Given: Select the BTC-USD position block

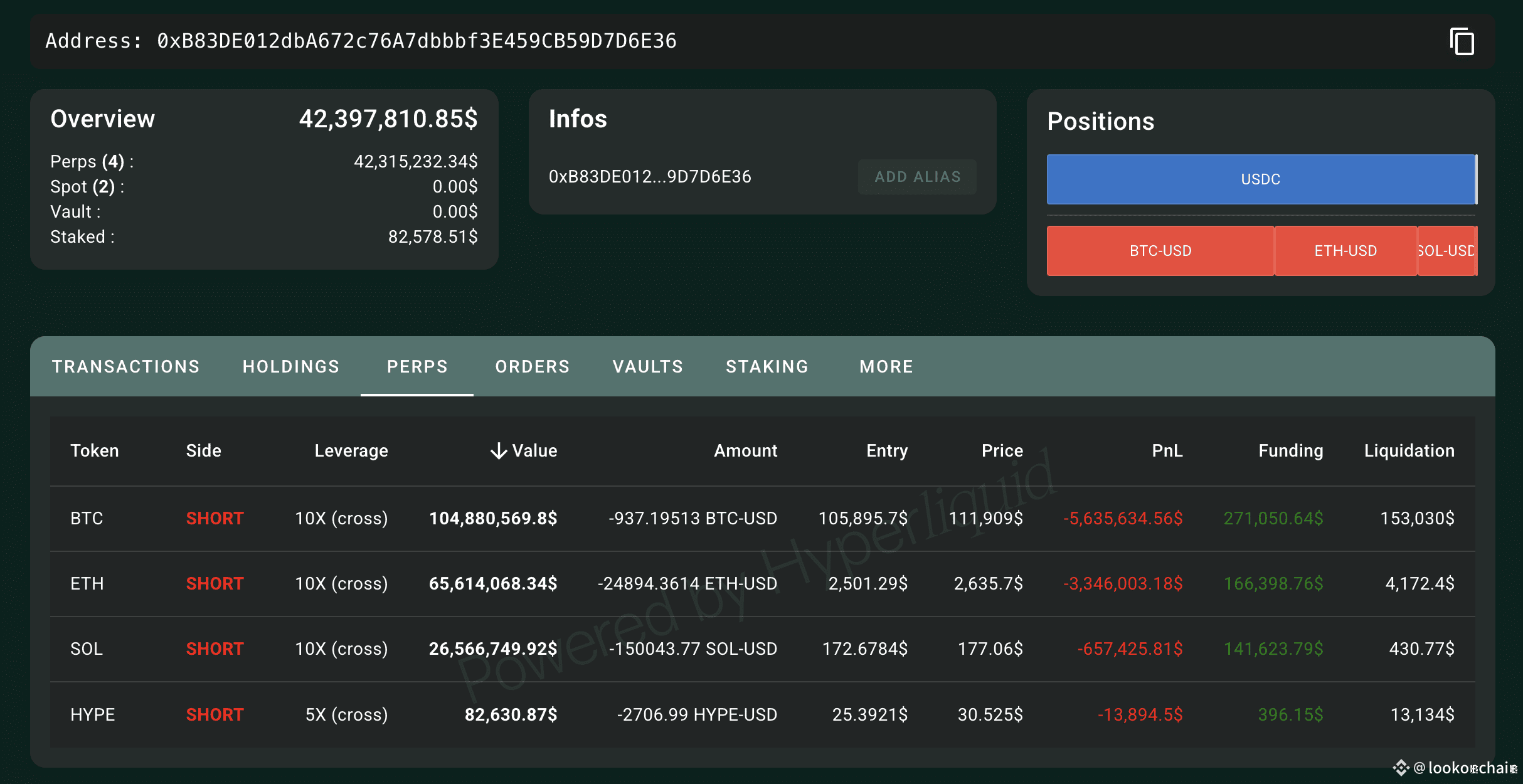Looking at the screenshot, I should pyautogui.click(x=1160, y=250).
